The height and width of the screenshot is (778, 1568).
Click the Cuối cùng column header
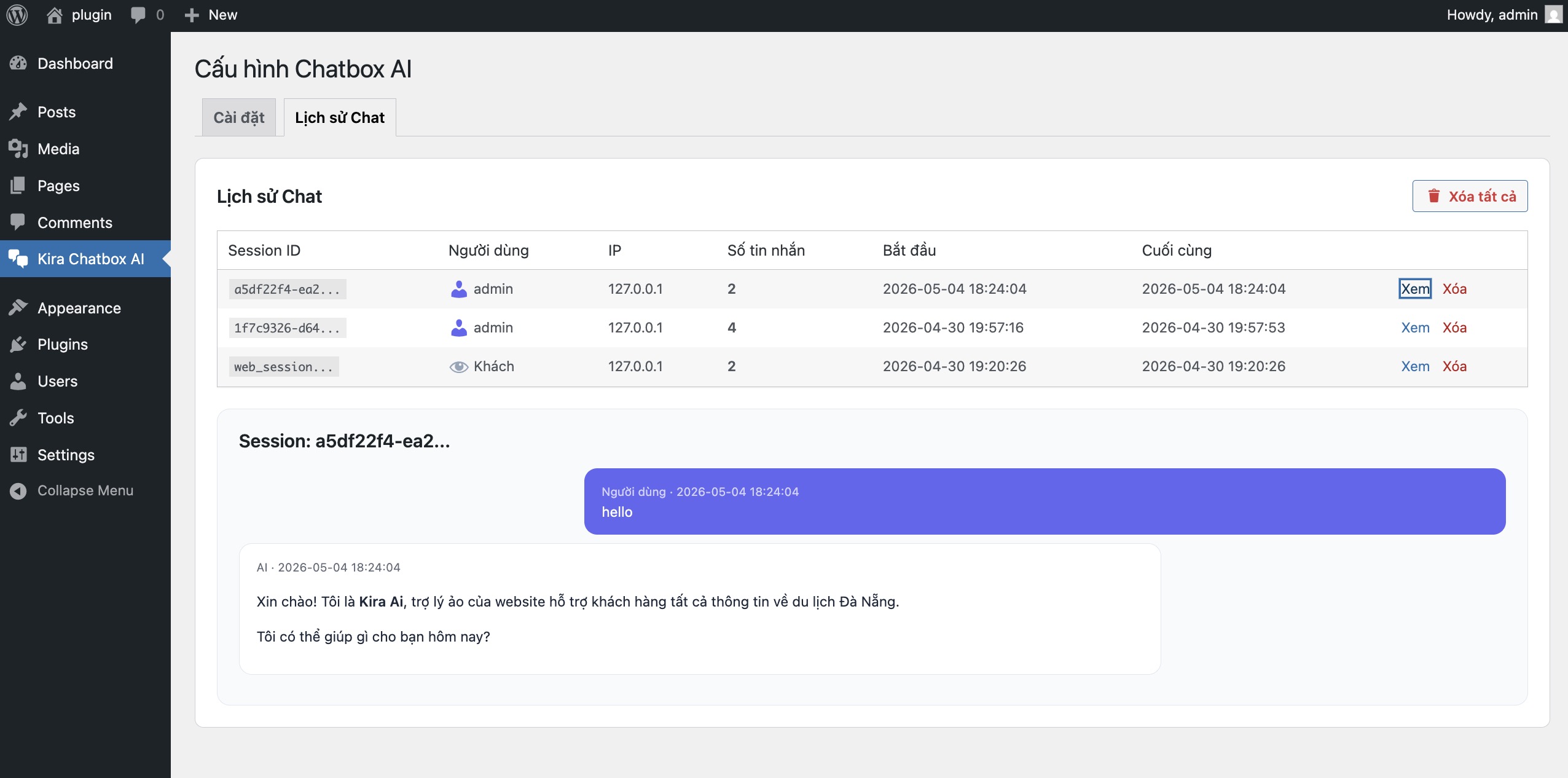coord(1177,250)
